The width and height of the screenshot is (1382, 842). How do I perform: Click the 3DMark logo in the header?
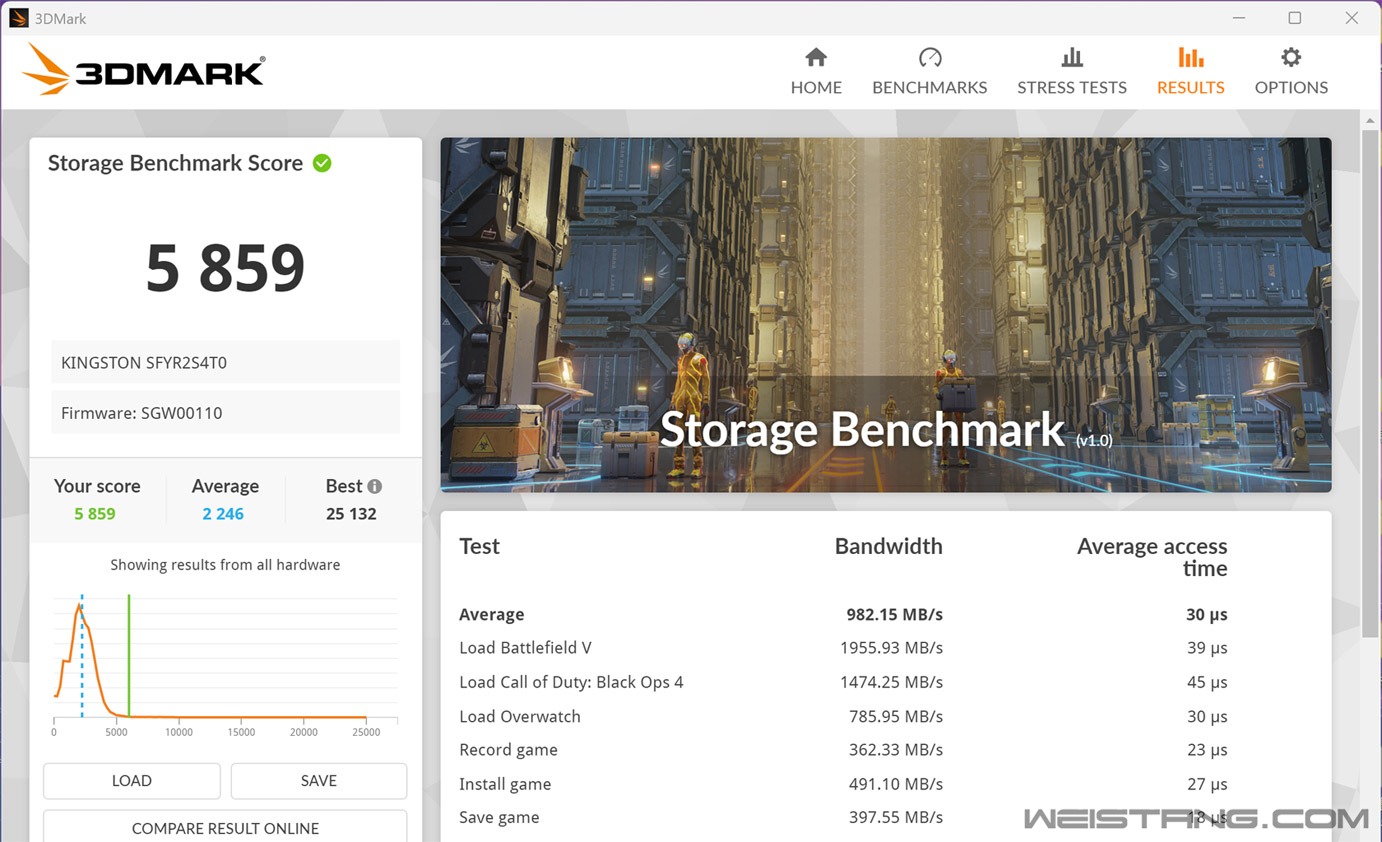[x=144, y=70]
